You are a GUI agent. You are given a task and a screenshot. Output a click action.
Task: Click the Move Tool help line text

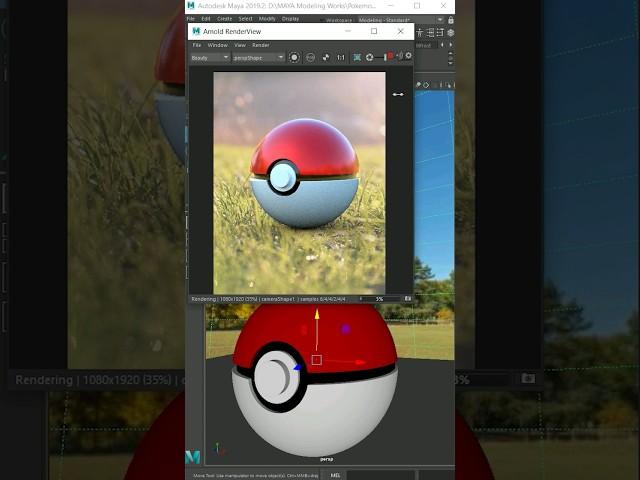256,476
